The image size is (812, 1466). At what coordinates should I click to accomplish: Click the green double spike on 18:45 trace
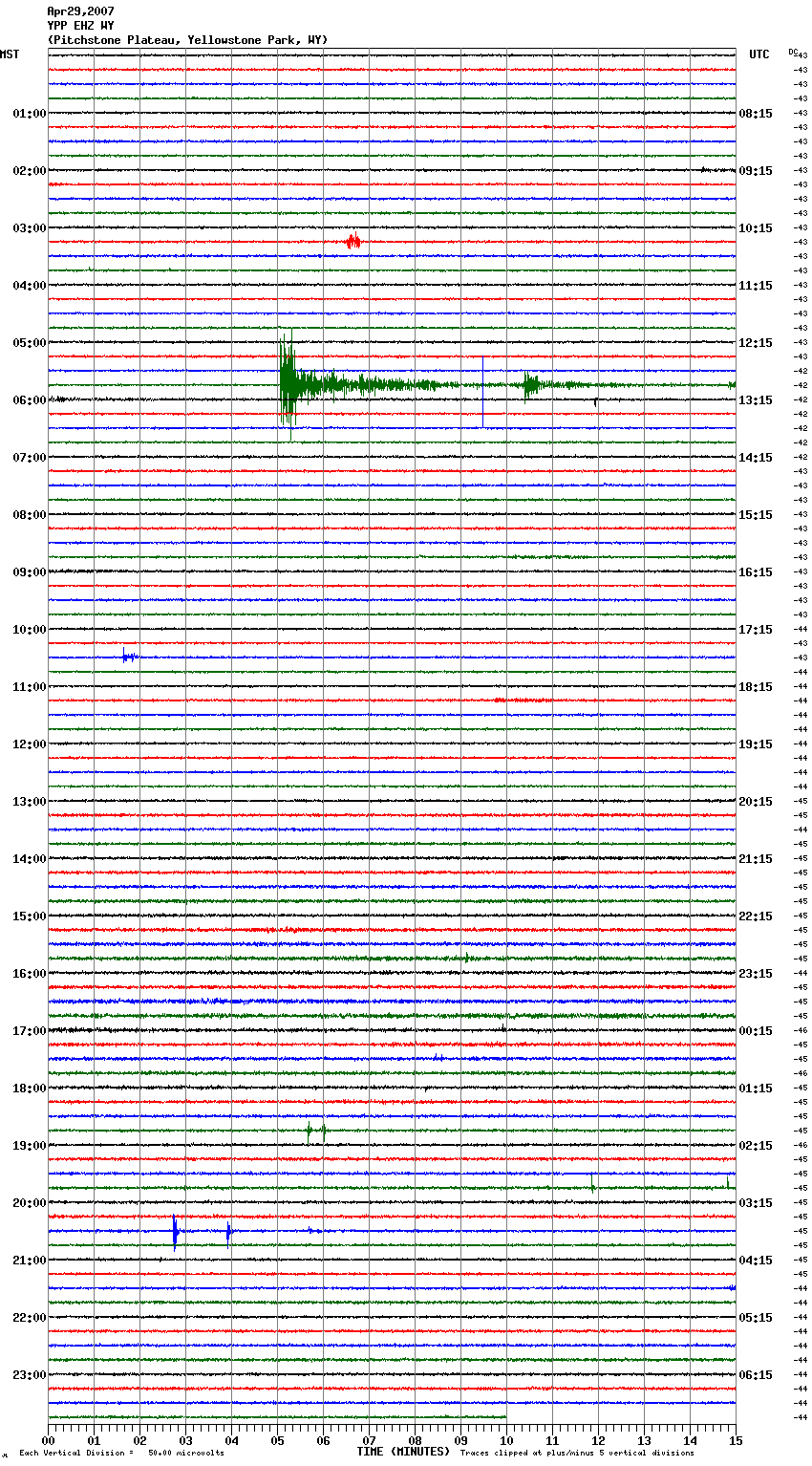(x=316, y=1132)
